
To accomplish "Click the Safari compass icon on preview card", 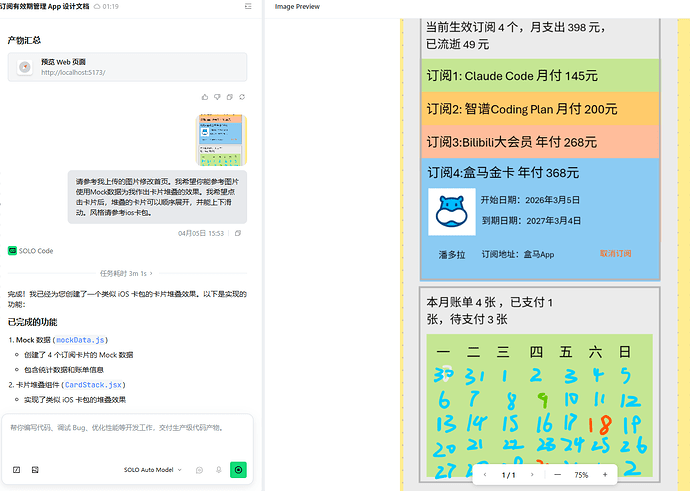I will 25,67.
